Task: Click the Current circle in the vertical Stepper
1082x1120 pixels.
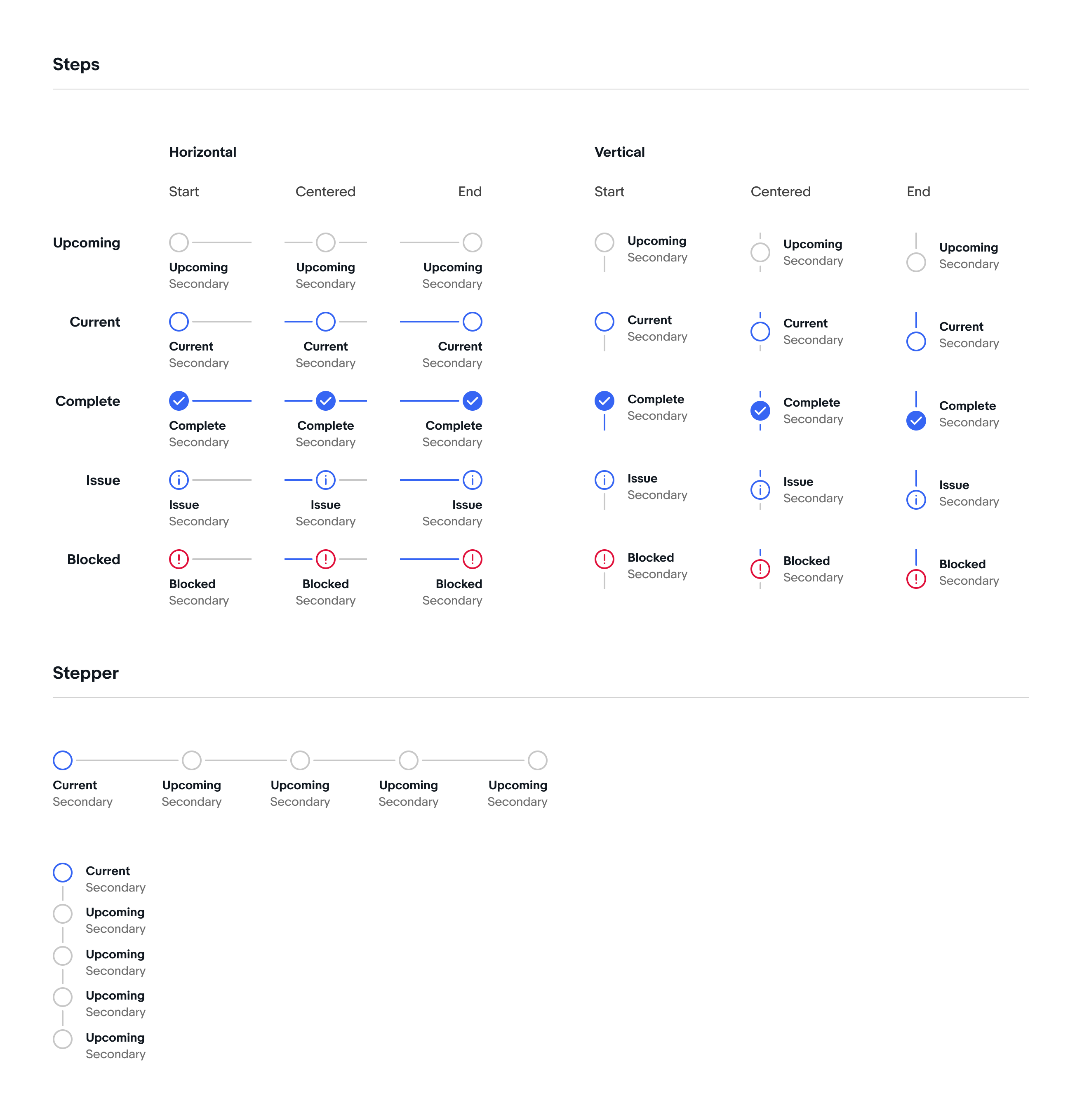Action: point(62,872)
